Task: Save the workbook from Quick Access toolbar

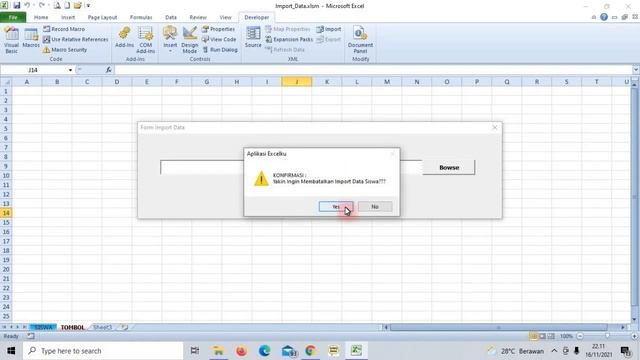Action: coord(17,6)
